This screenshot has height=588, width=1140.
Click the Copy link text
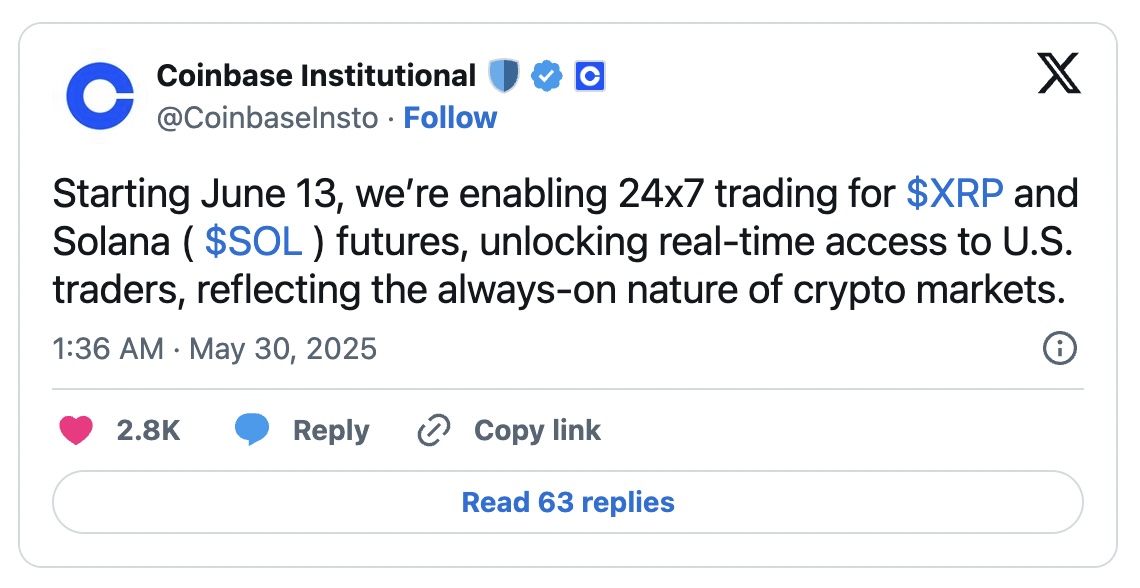coord(537,430)
